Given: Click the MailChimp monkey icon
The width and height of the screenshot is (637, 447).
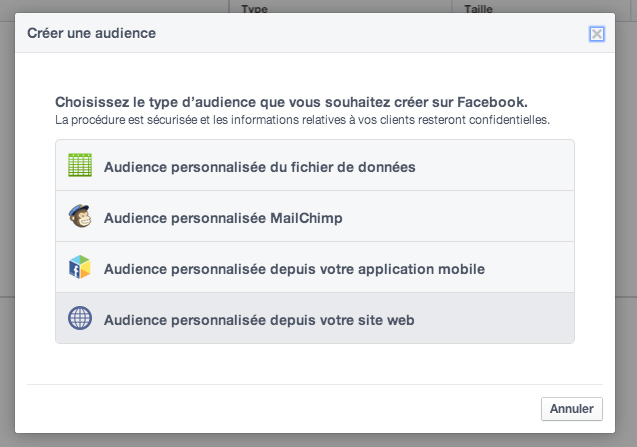Looking at the screenshot, I should (80, 216).
